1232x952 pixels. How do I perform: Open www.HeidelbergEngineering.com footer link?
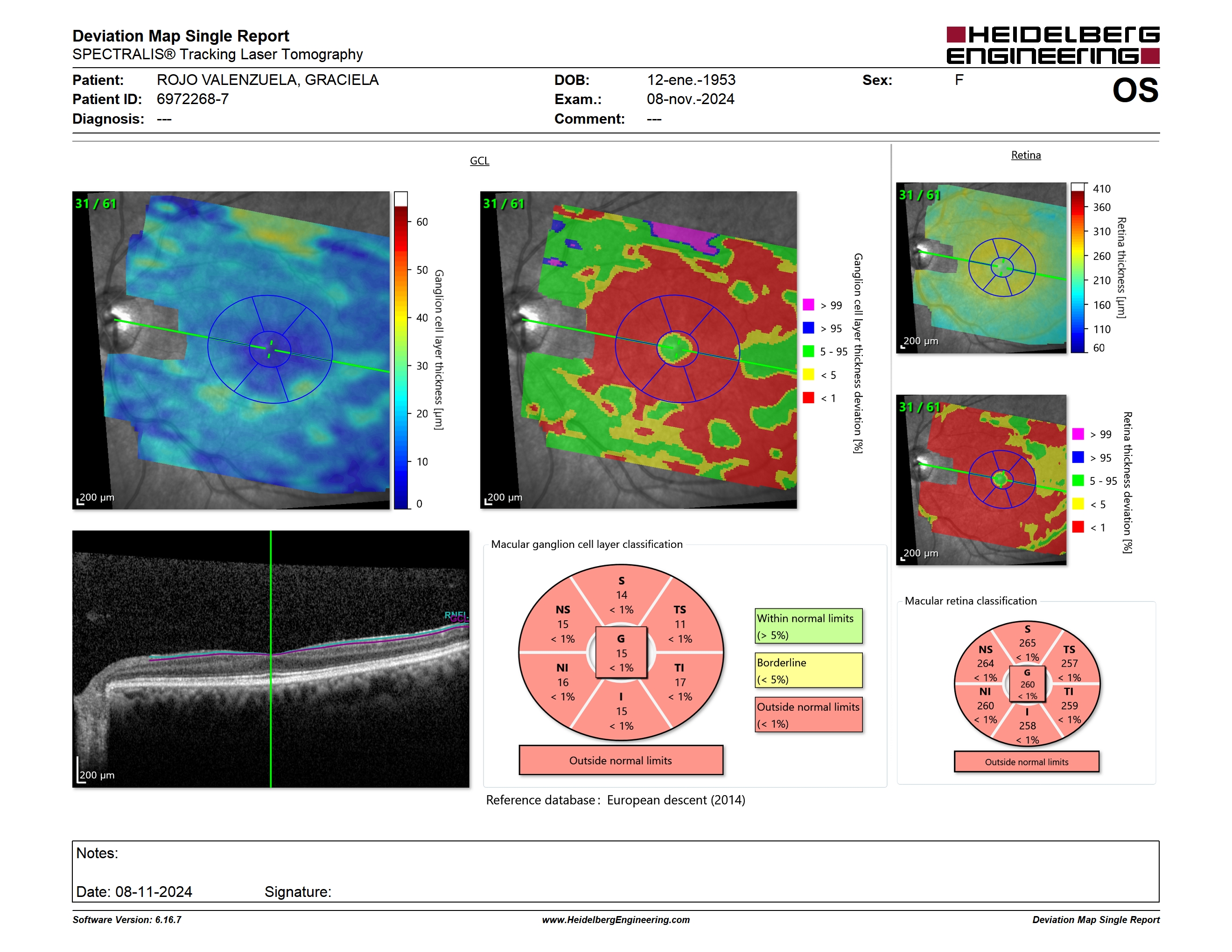616,920
